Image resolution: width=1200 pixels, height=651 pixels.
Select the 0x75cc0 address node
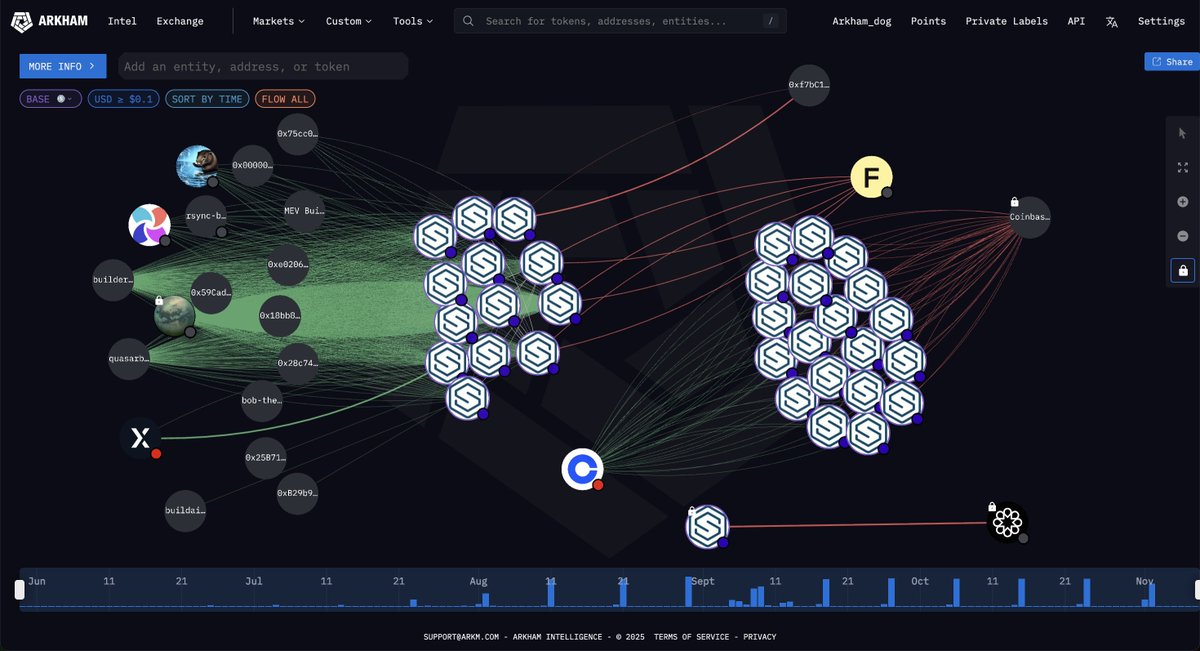297,134
